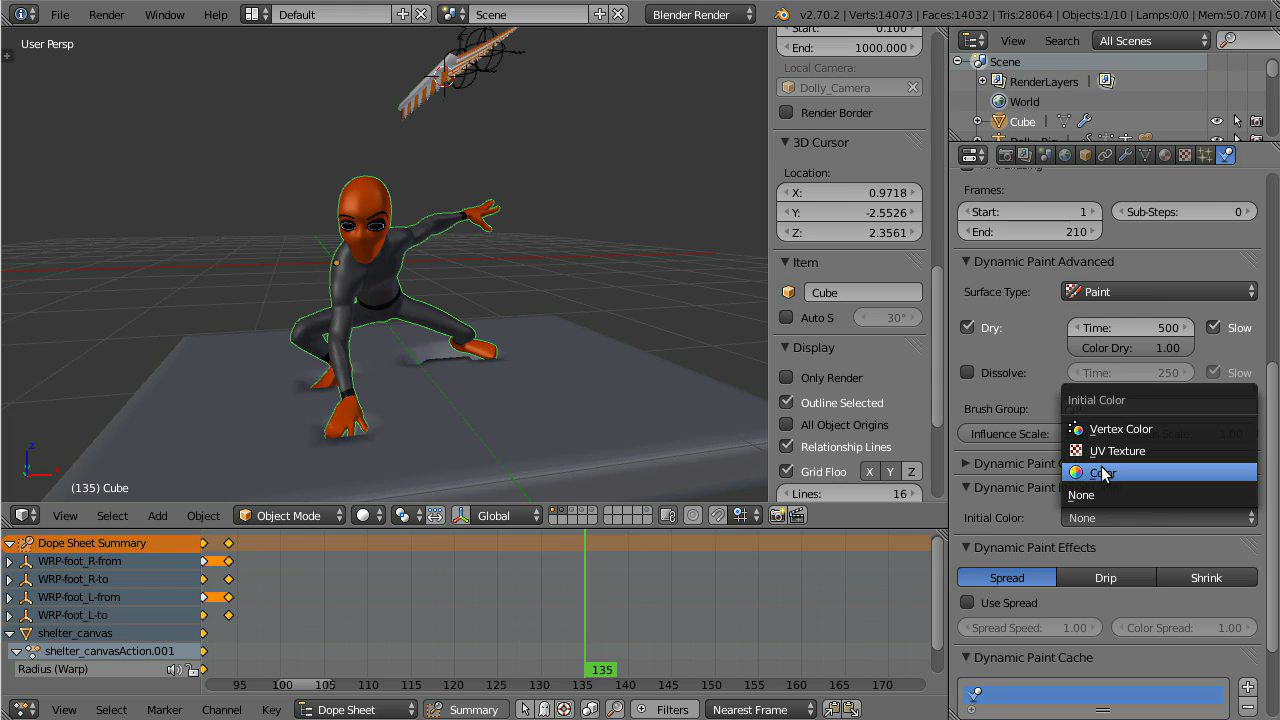Enable the Use Spread checkbox

click(x=967, y=602)
